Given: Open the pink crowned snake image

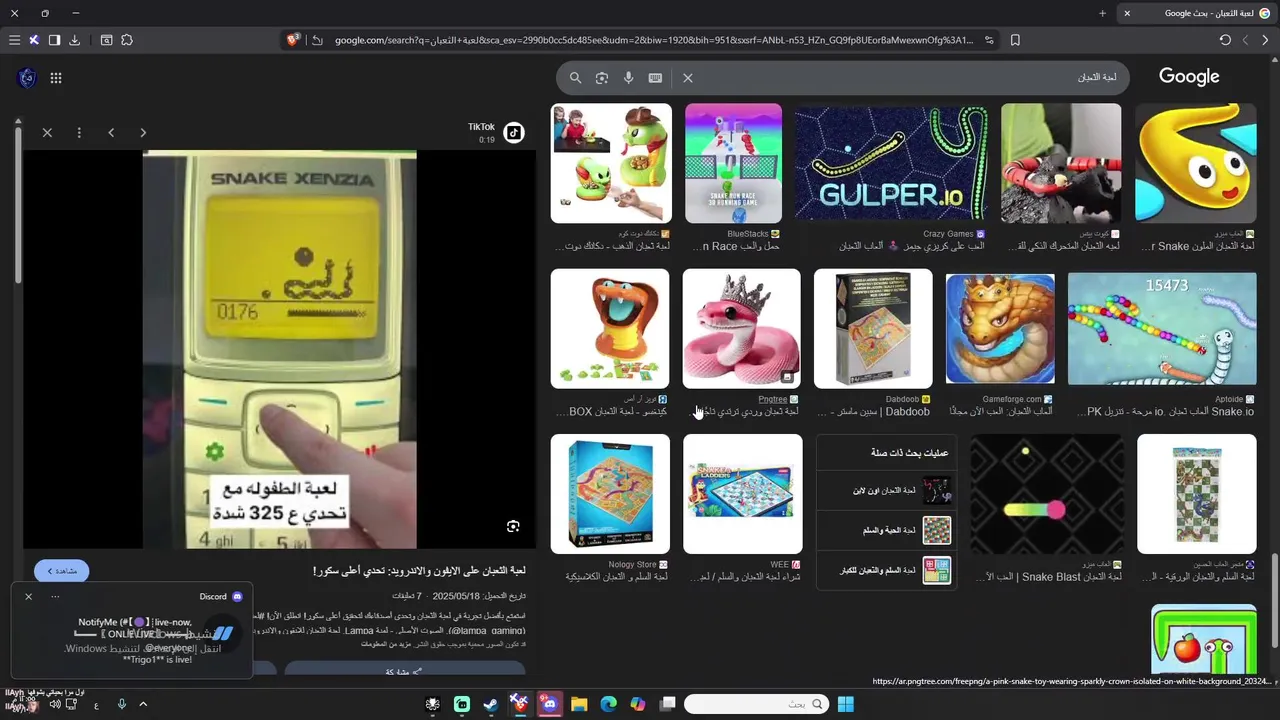Looking at the screenshot, I should coord(741,328).
